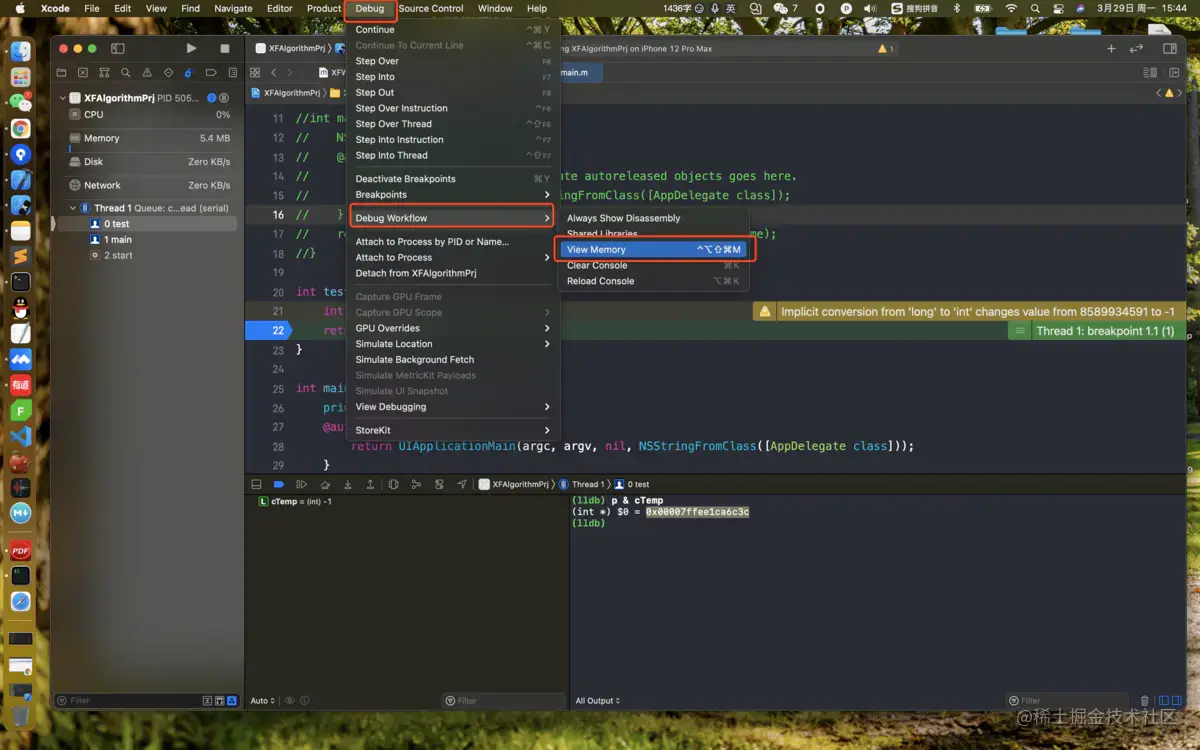The image size is (1200, 750).
Task: Focus the console Filter field
Action: (1067, 701)
